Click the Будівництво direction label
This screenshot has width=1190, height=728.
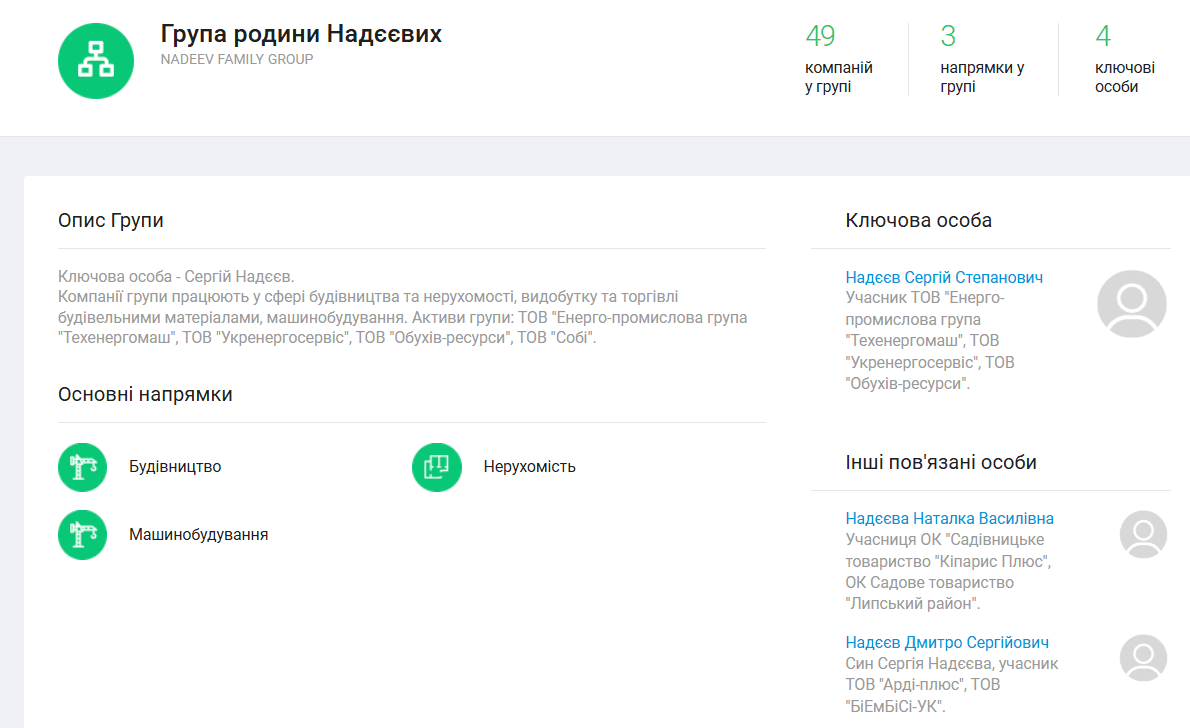coord(175,467)
